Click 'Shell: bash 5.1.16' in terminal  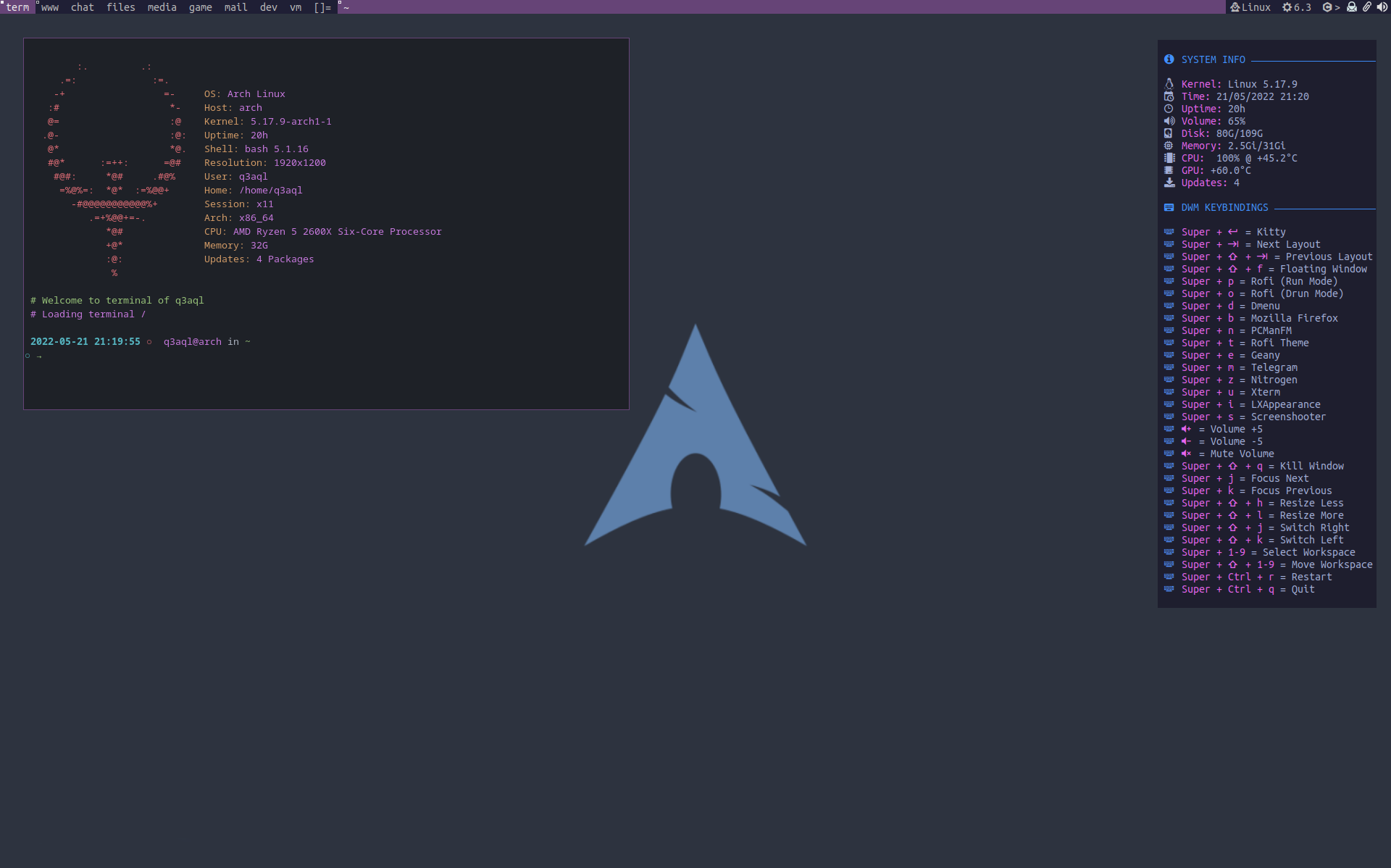pyautogui.click(x=256, y=149)
